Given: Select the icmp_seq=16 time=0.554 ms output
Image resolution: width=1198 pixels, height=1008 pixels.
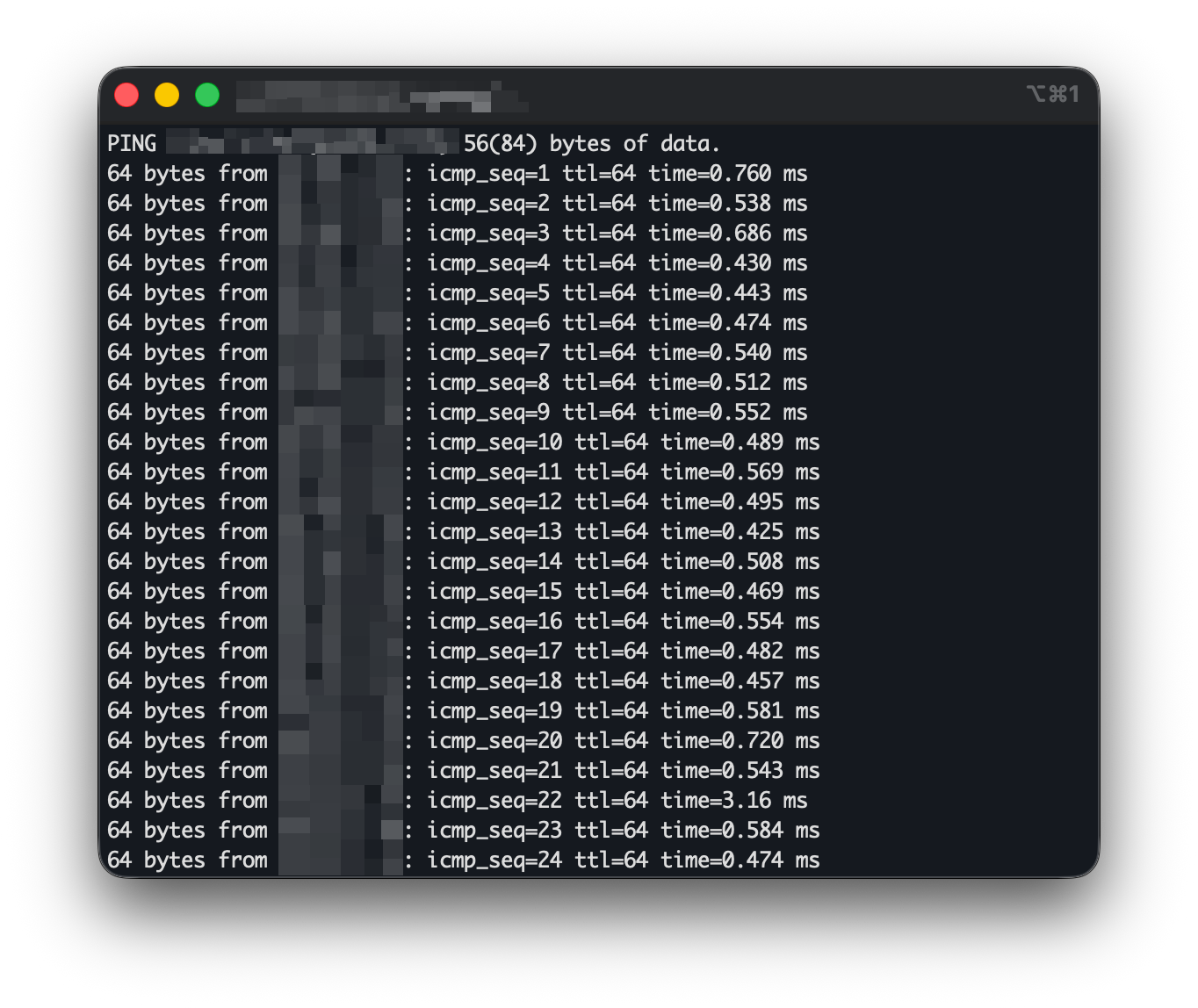Looking at the screenshot, I should point(464,621).
